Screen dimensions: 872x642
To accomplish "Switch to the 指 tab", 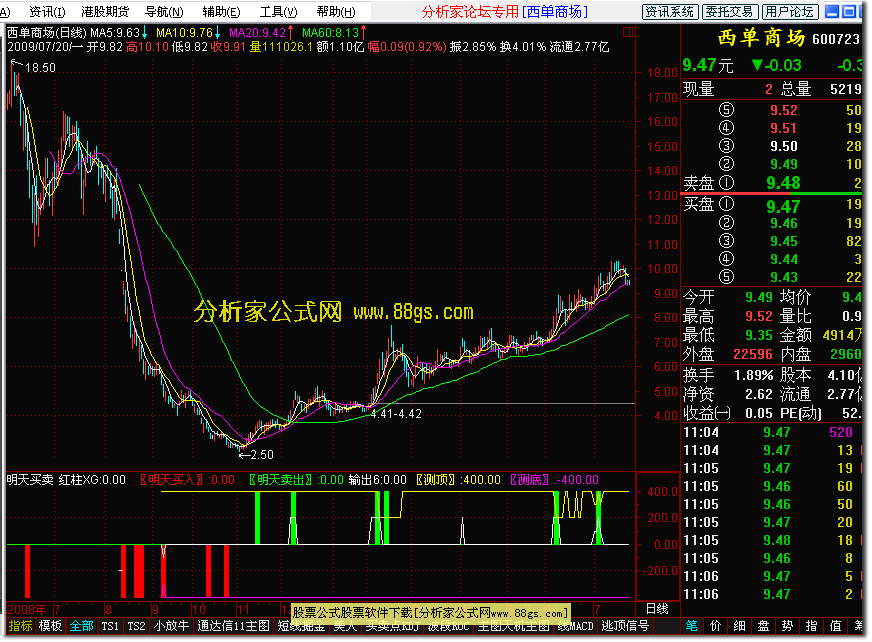I will [x=811, y=626].
